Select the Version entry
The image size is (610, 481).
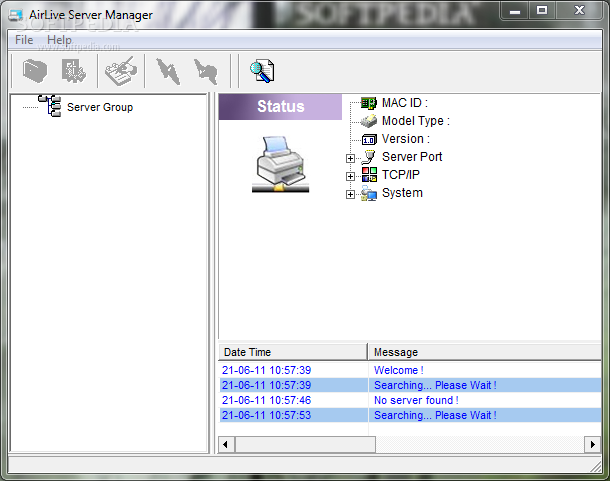pyautogui.click(x=406, y=139)
